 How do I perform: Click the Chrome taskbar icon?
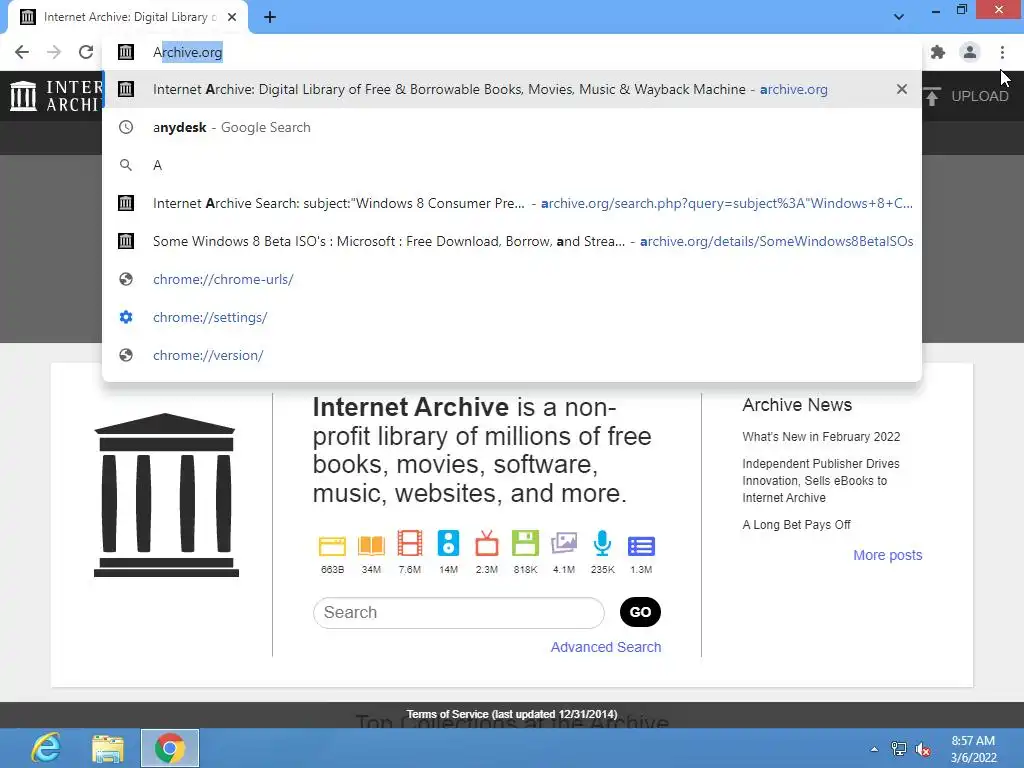[x=170, y=748]
